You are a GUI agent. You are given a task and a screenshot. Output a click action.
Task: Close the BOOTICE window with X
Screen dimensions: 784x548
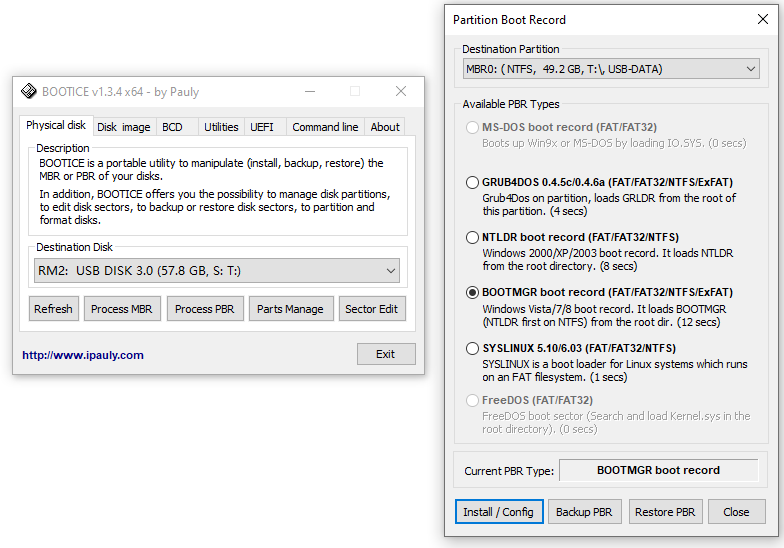(401, 91)
